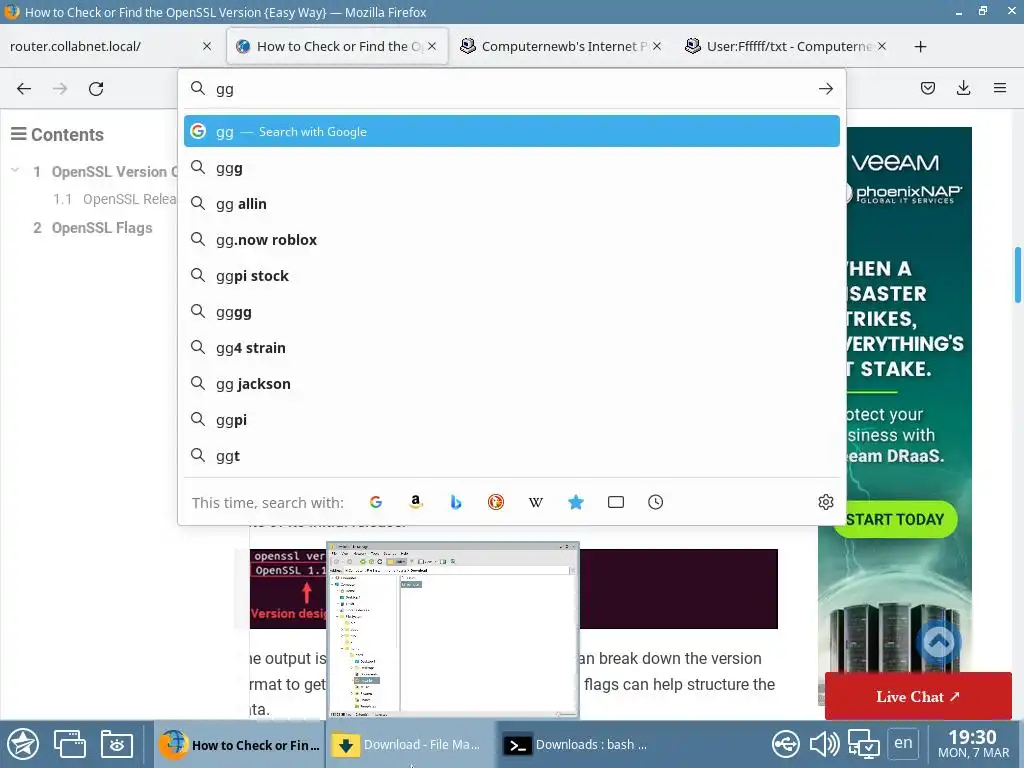Screen dimensions: 1024x768
Task: Open the Firefox downloads panel
Action: coord(963,88)
